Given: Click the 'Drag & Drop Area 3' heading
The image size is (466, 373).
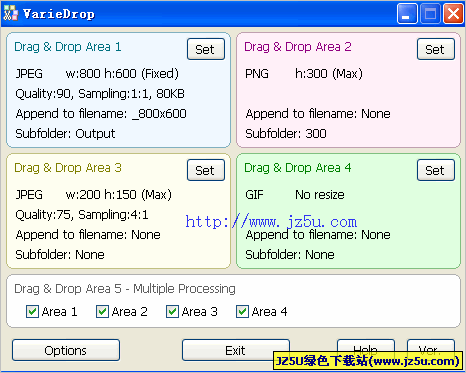Looking at the screenshot, I should (x=68, y=168).
